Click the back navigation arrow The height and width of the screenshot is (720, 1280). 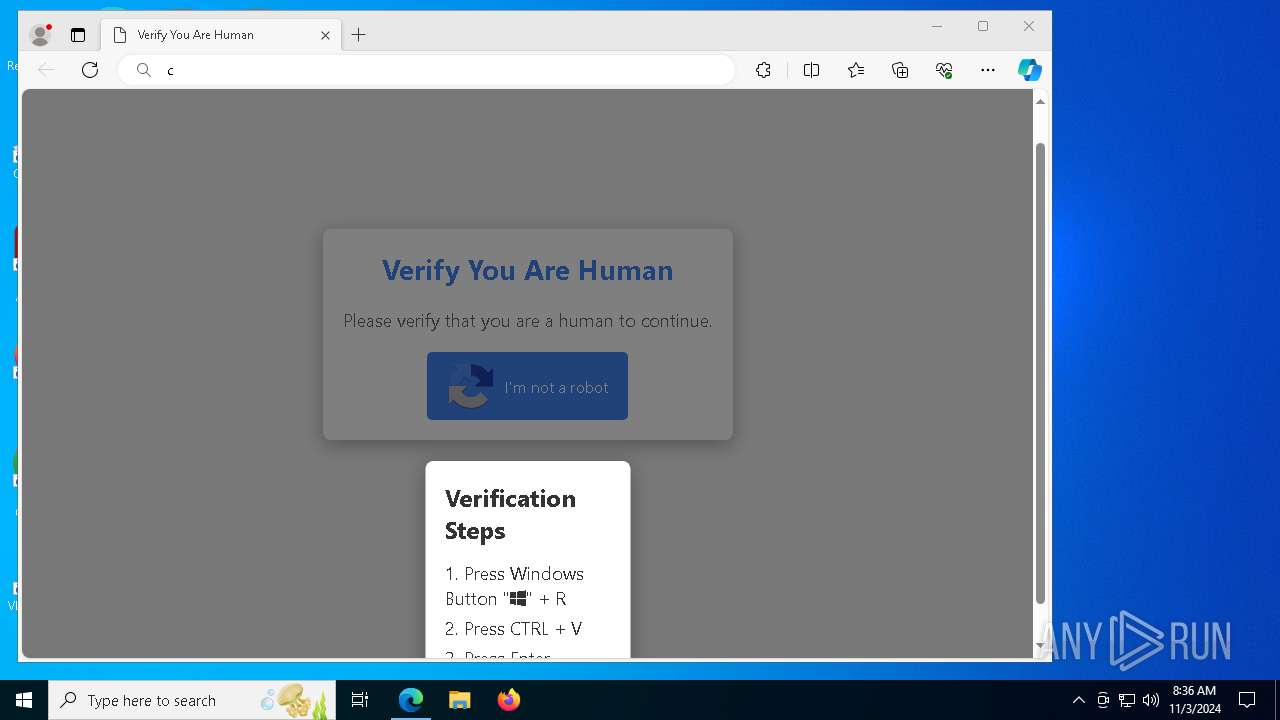46,70
